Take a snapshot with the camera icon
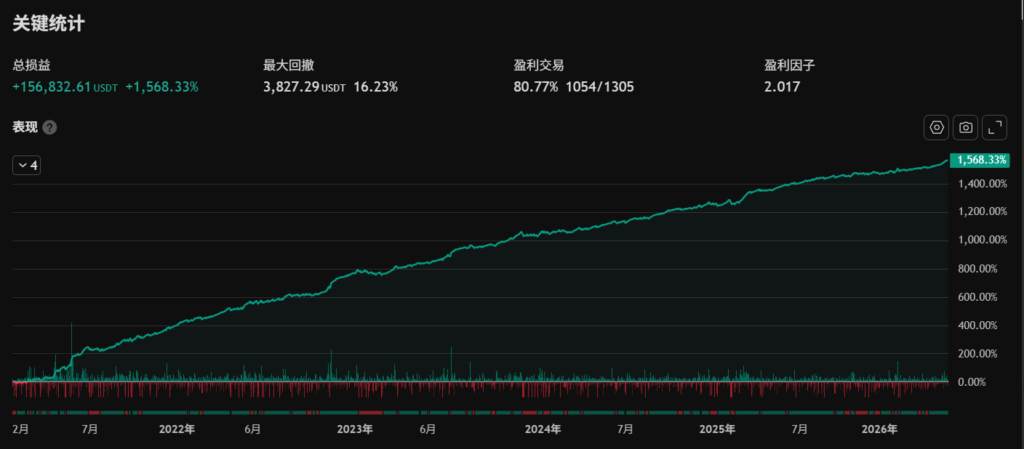The image size is (1024, 449). tap(965, 127)
